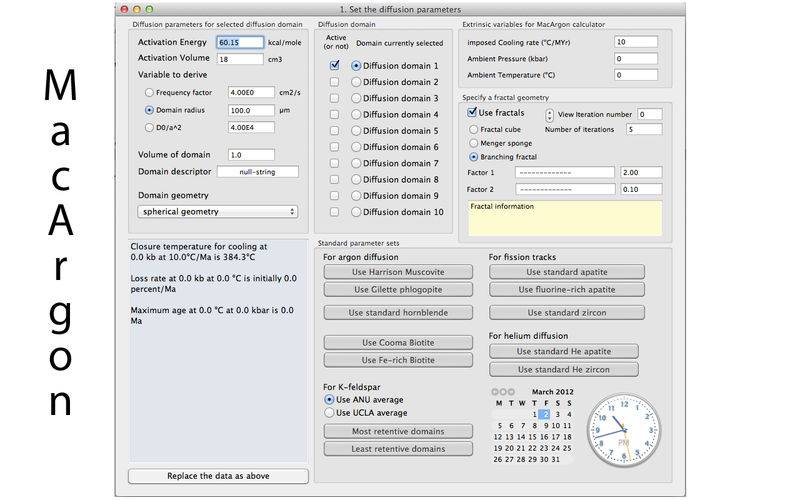Focus the imposed Cooling rate field
This screenshot has height=500, width=800.
coord(635,42)
